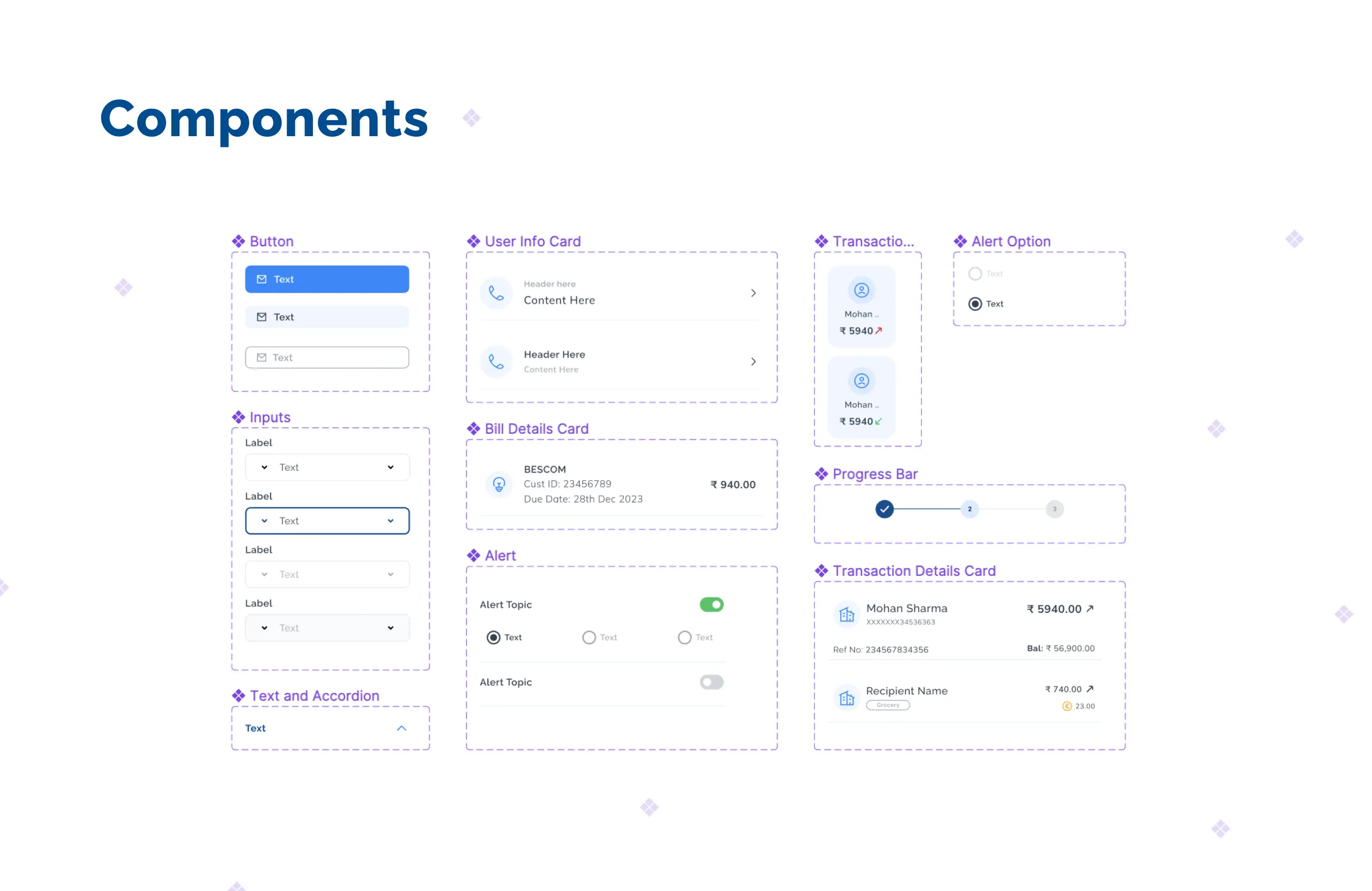Select the lightbulb icon on the Bill Details Card

(499, 485)
